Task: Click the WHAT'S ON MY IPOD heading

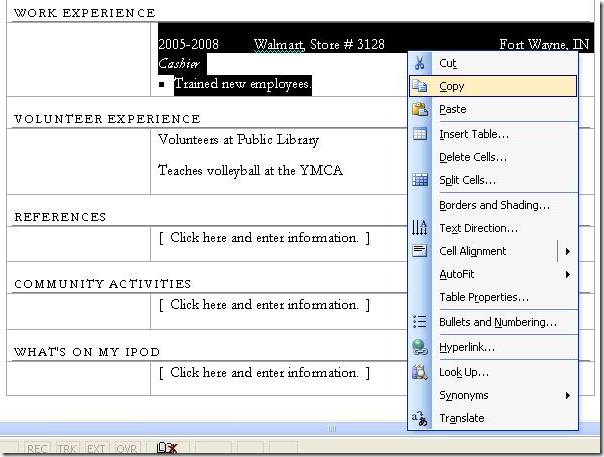Action: coord(87,352)
